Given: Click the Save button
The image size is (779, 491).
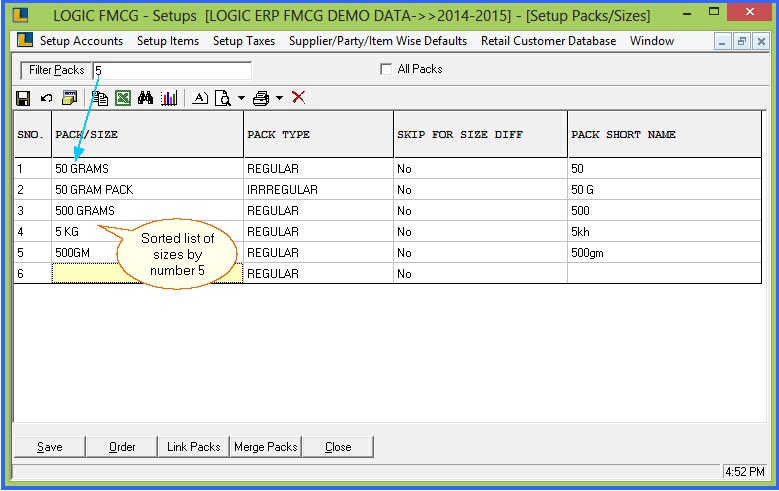Looking at the screenshot, I should [x=50, y=447].
